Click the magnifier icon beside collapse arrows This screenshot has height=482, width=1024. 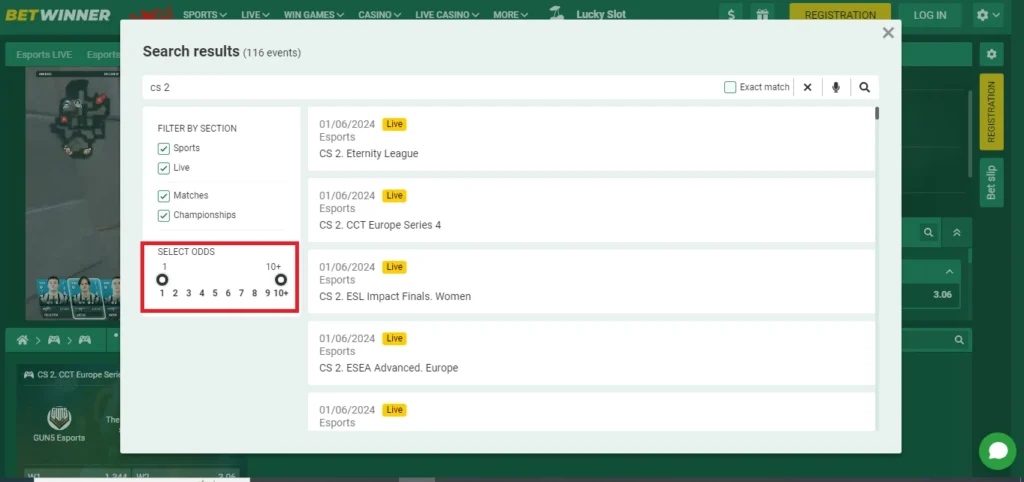click(928, 233)
